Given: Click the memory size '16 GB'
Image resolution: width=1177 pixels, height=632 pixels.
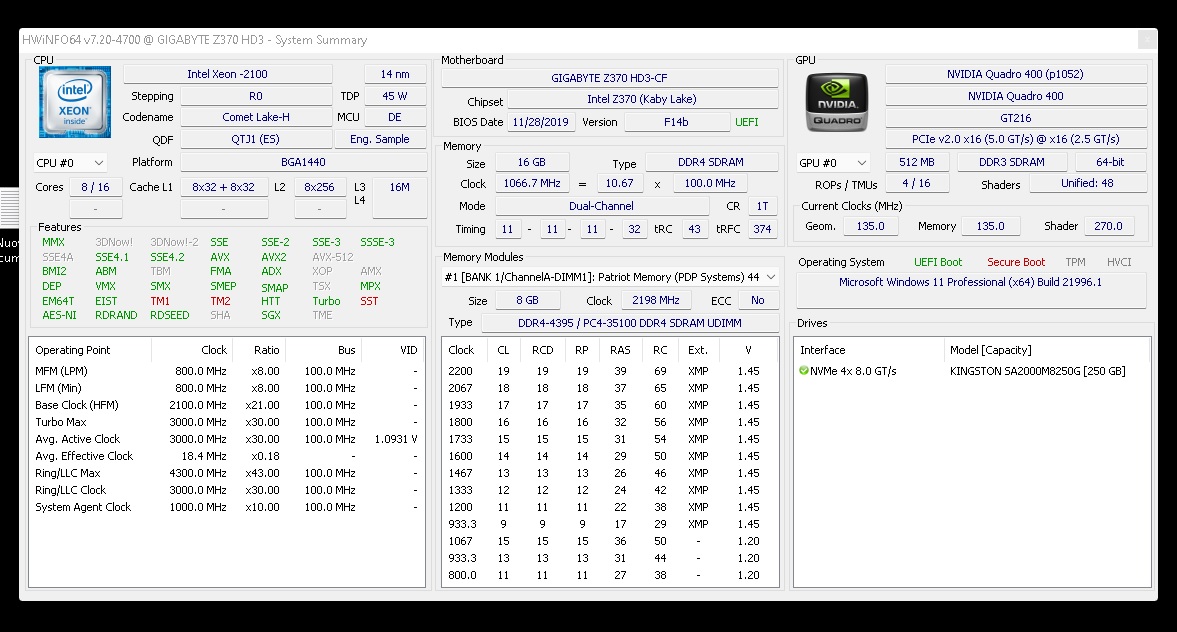Looking at the screenshot, I should pos(531,162).
